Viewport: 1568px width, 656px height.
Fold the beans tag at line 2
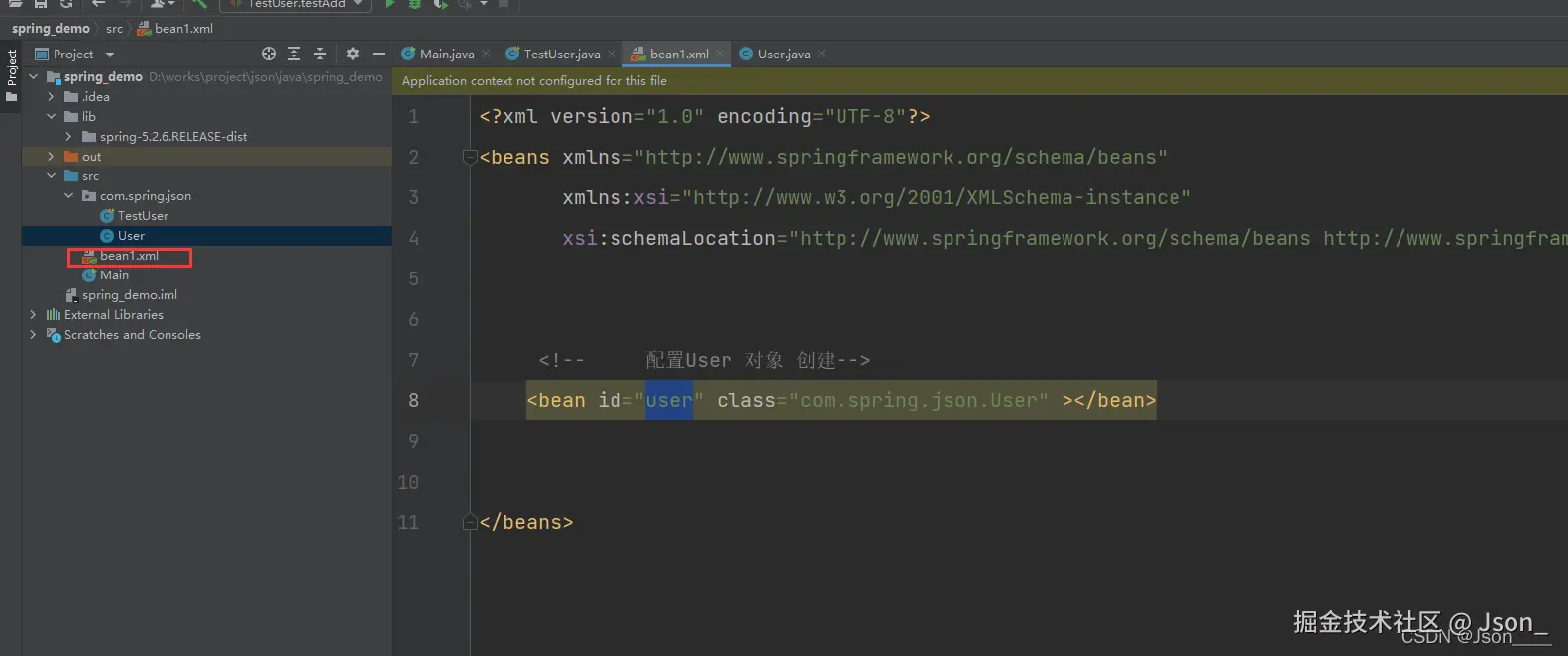pyautogui.click(x=471, y=157)
